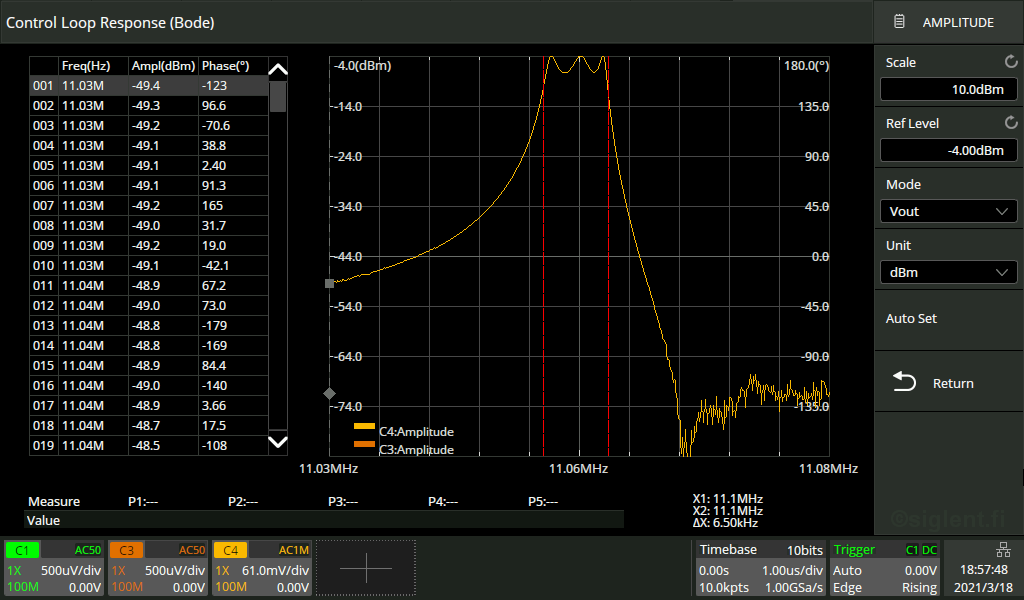Click the data table scrollbar thumb
This screenshot has width=1024, height=600.
click(x=278, y=97)
